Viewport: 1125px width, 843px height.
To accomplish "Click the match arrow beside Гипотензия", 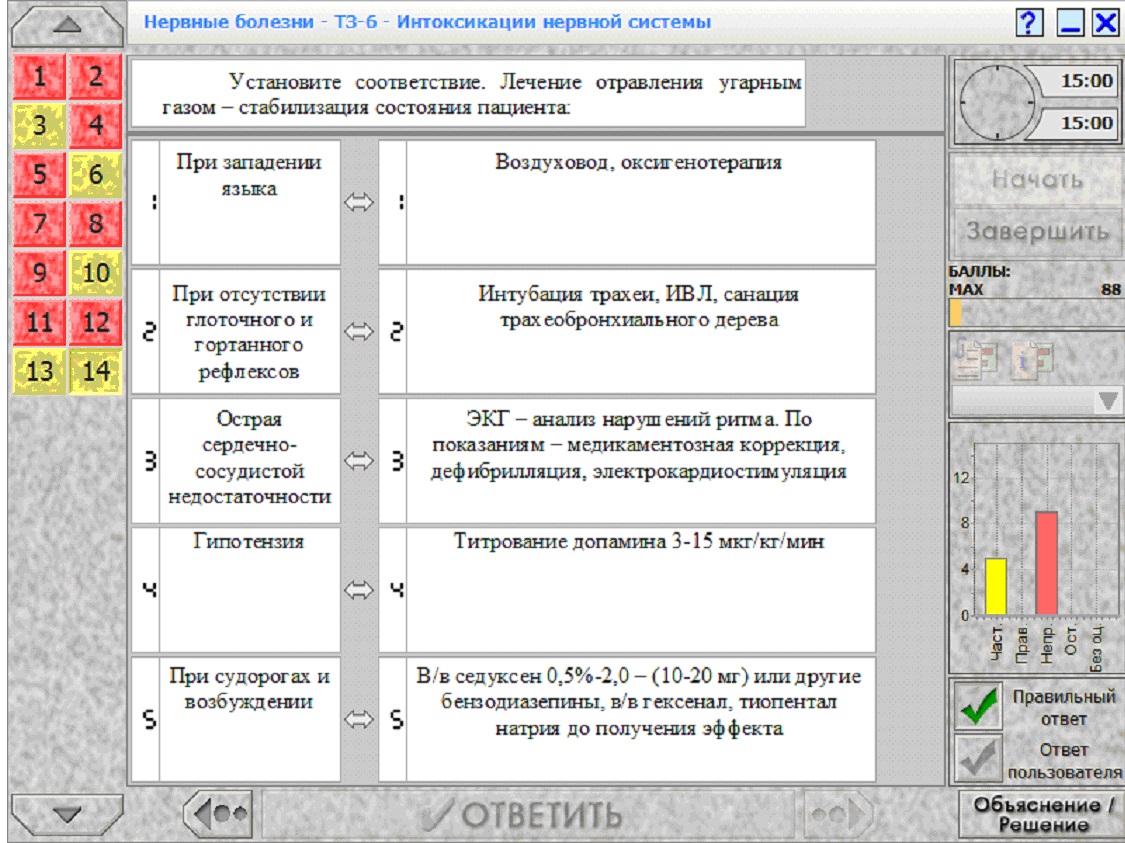I will click(x=359, y=590).
